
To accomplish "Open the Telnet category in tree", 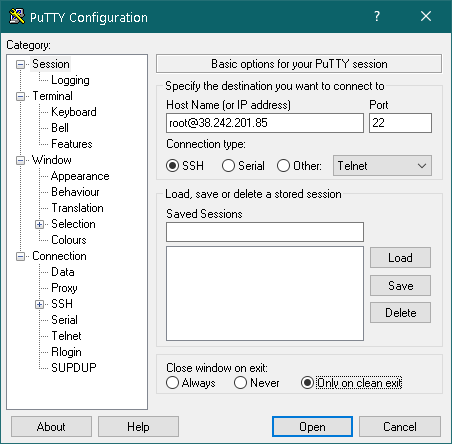I will (x=66, y=336).
